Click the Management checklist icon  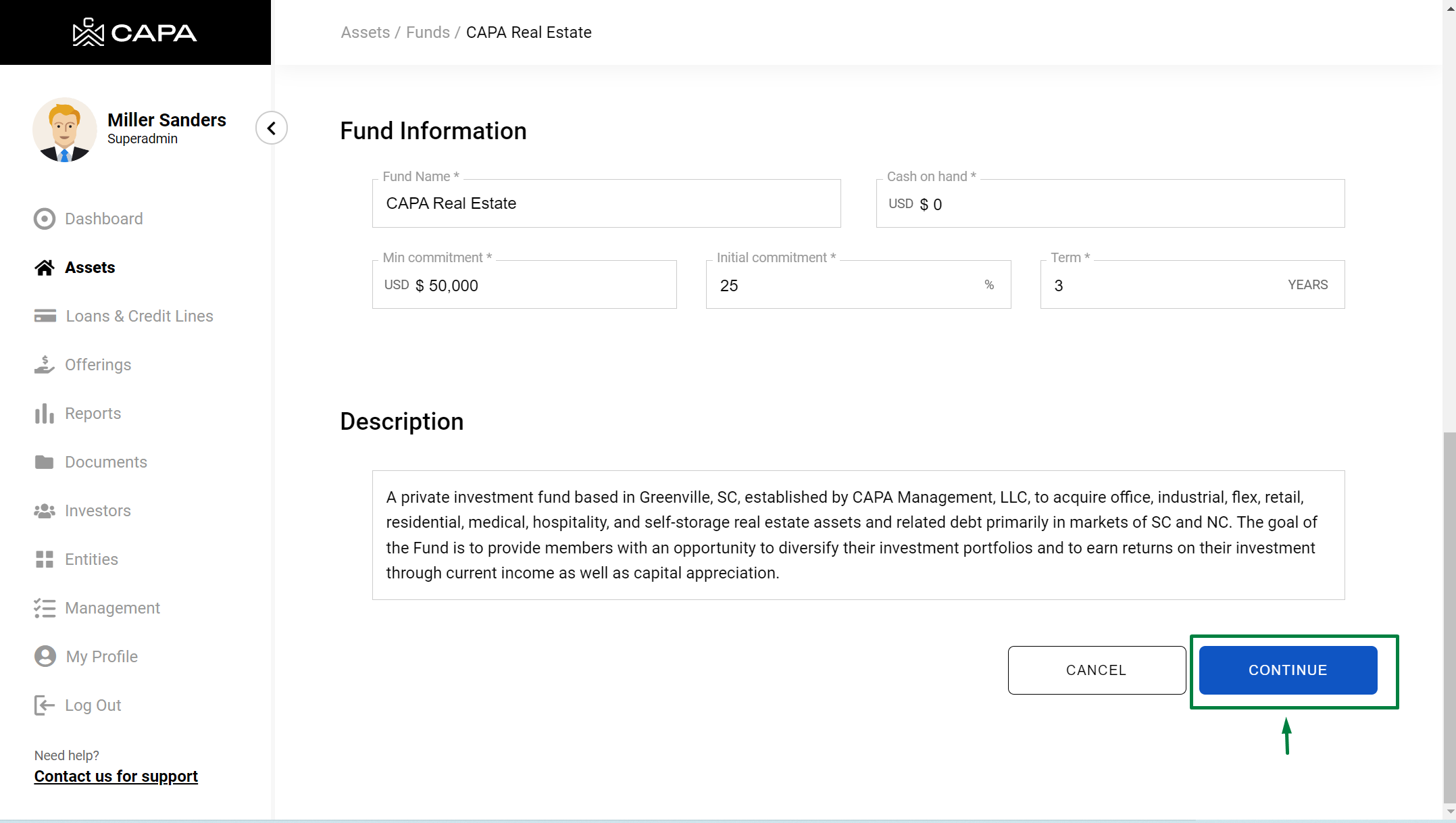(x=45, y=608)
